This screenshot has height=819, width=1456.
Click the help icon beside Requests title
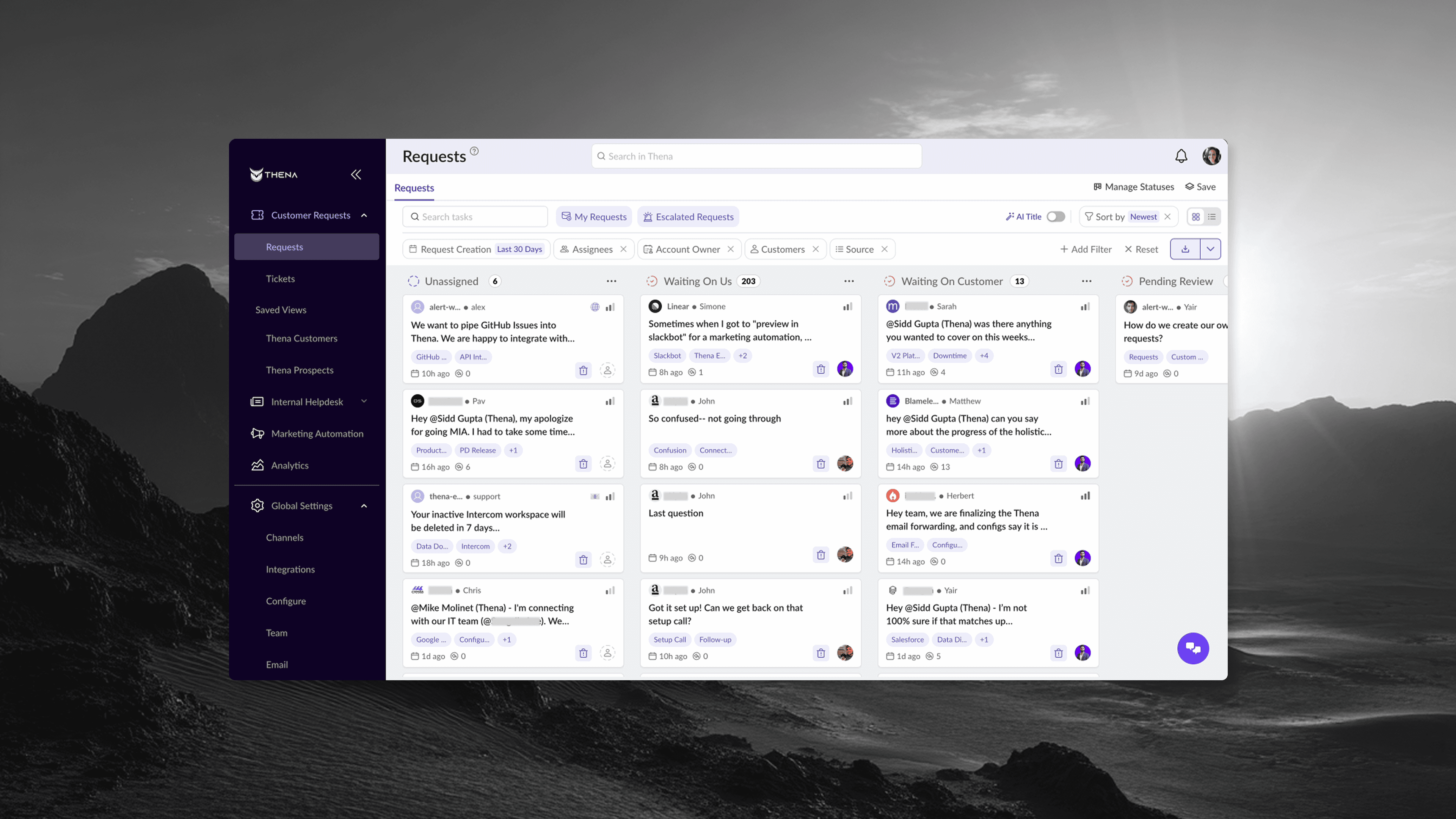pyautogui.click(x=474, y=151)
